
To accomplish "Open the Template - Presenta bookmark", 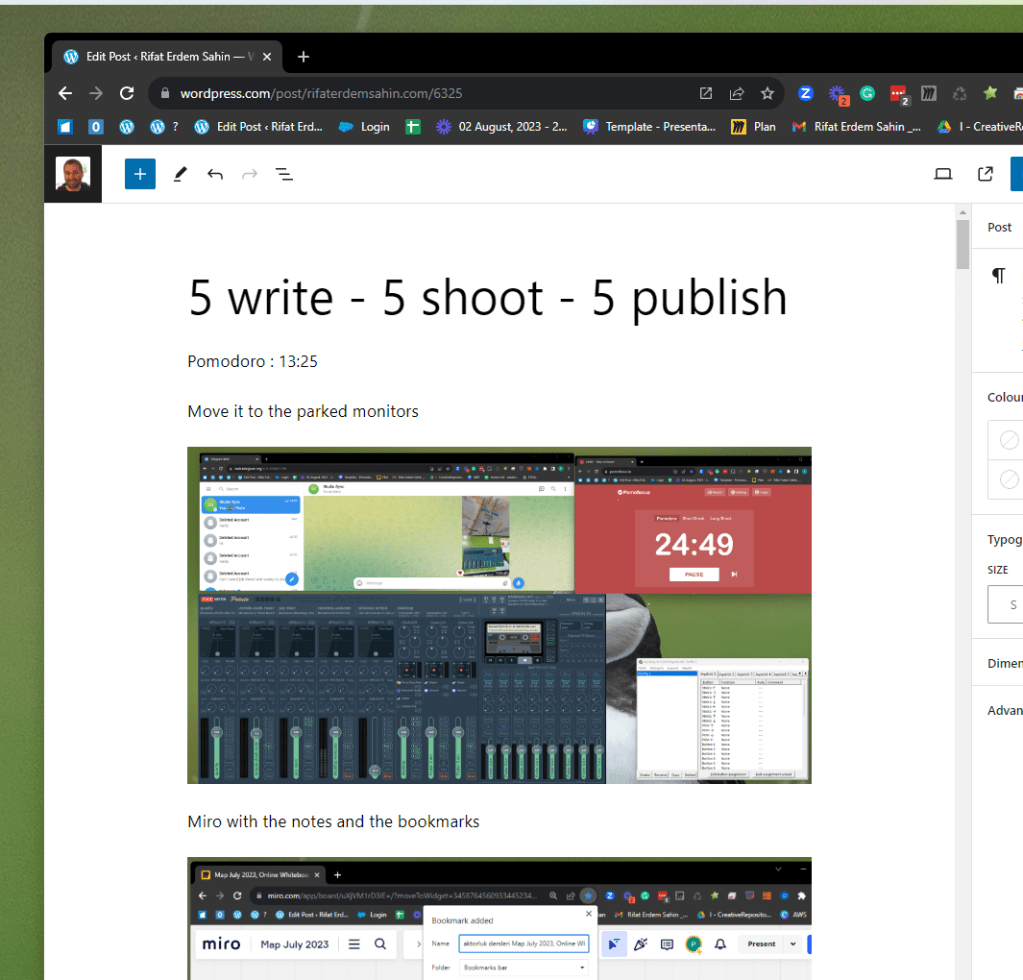I will click(x=649, y=127).
